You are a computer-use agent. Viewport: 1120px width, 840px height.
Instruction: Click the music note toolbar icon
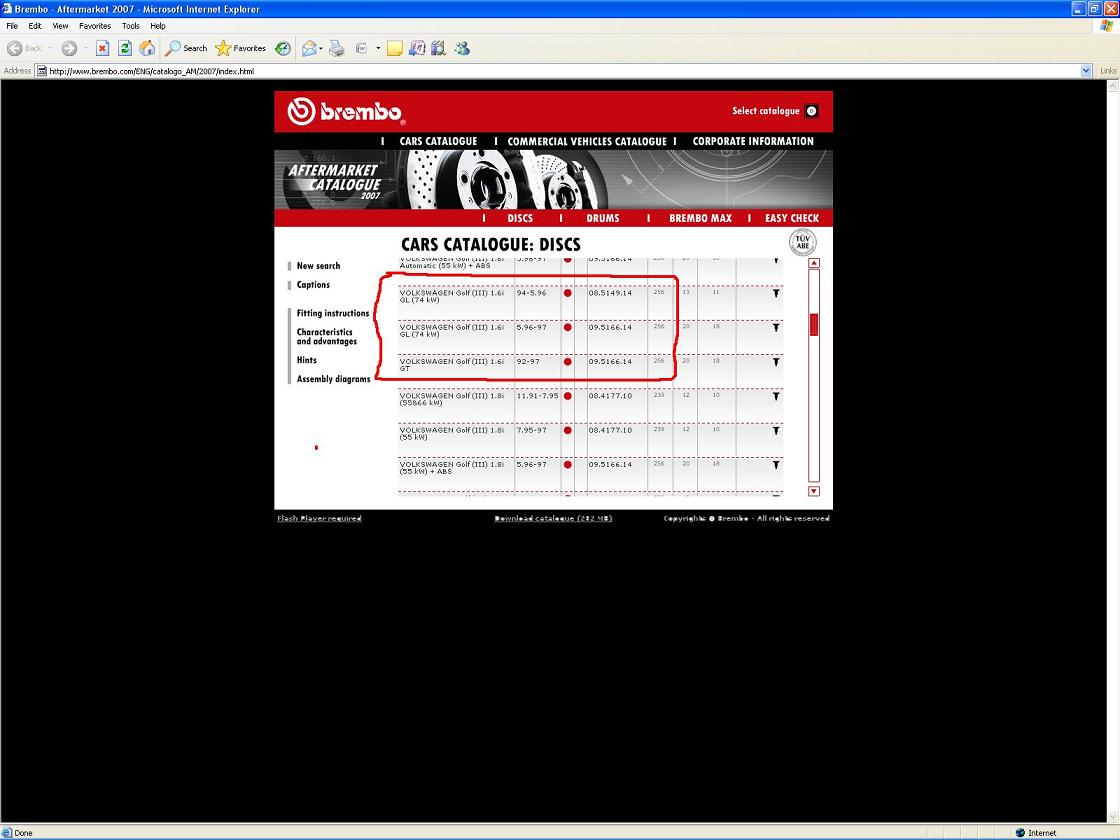coord(417,48)
